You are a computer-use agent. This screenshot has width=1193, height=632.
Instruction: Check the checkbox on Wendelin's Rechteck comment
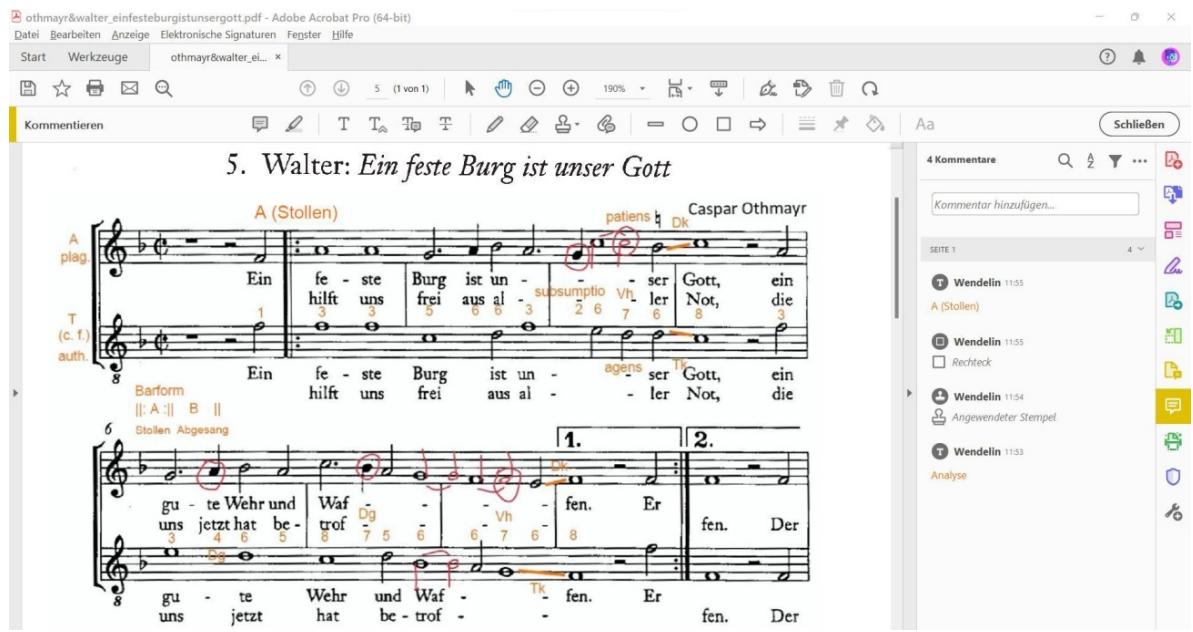(939, 362)
